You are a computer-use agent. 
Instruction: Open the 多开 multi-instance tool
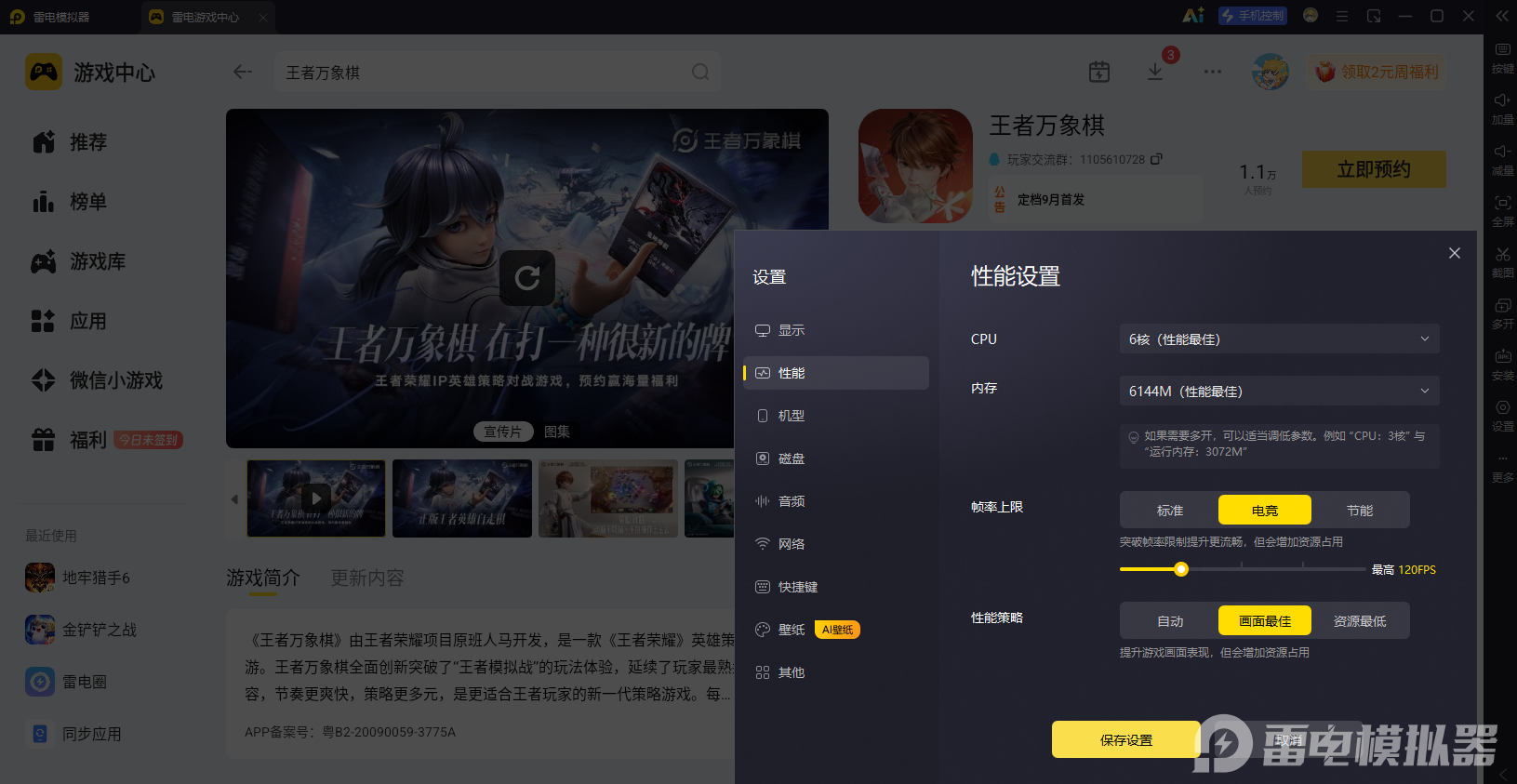[x=1502, y=312]
